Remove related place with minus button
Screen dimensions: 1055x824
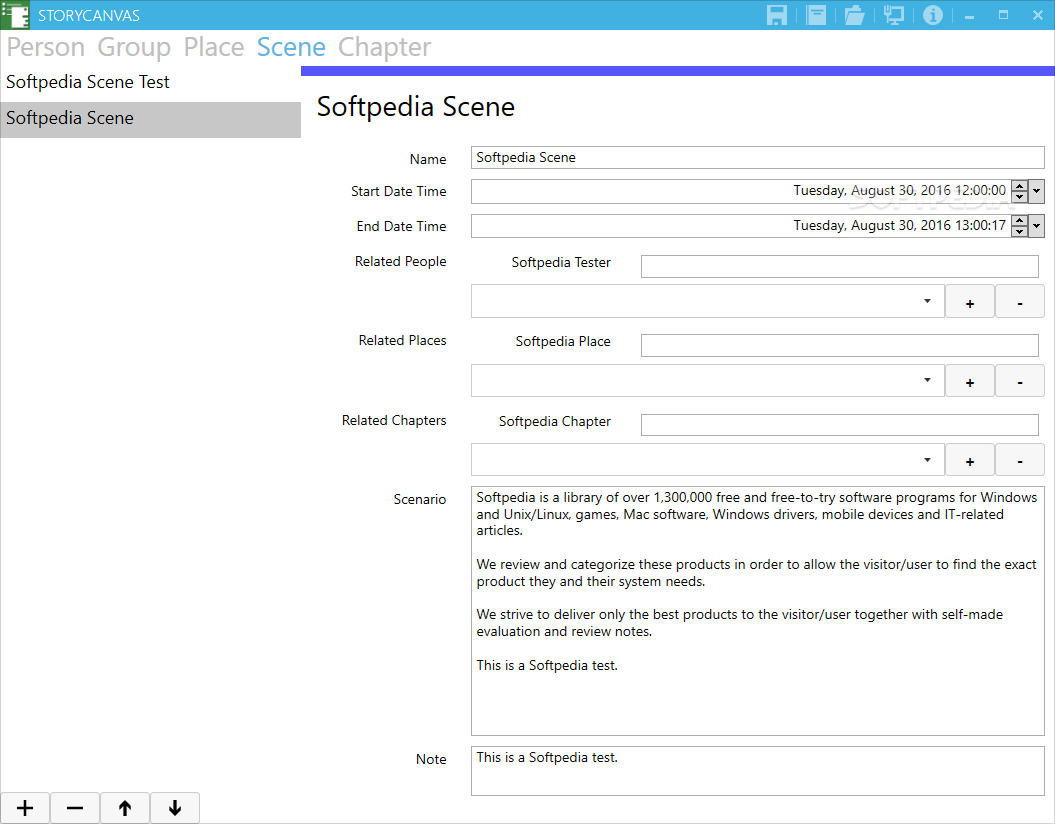[x=1020, y=381]
